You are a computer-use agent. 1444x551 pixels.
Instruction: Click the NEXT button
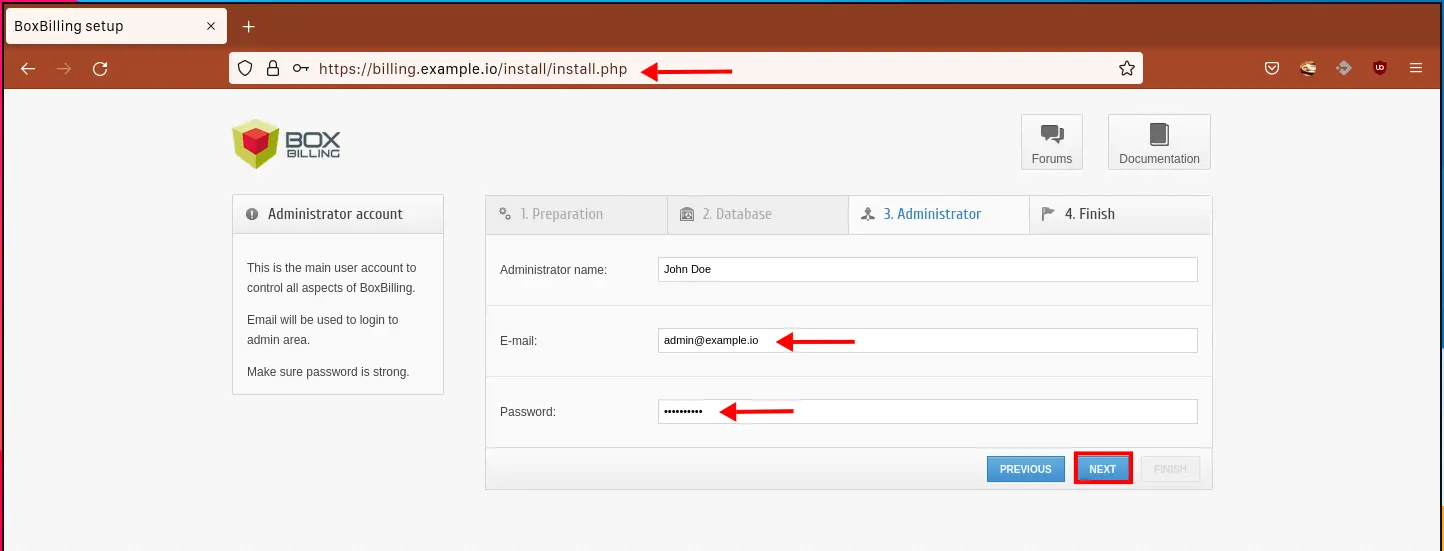click(x=1103, y=469)
